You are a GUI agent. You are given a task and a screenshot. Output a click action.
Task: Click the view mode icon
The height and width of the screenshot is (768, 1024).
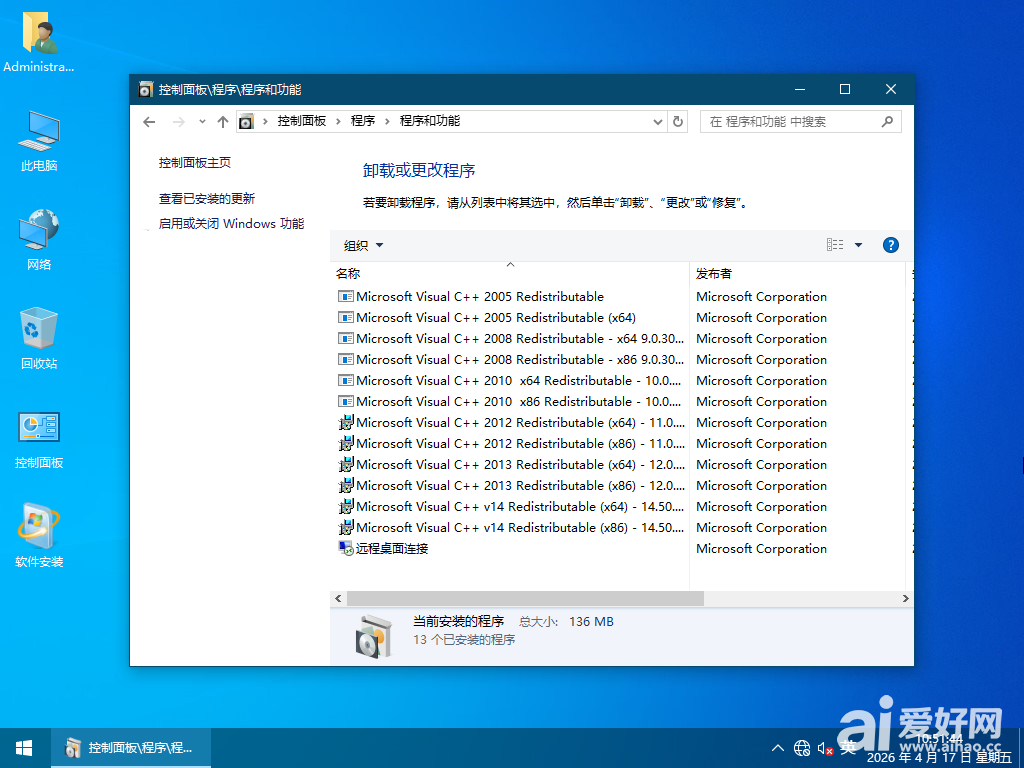click(x=835, y=245)
